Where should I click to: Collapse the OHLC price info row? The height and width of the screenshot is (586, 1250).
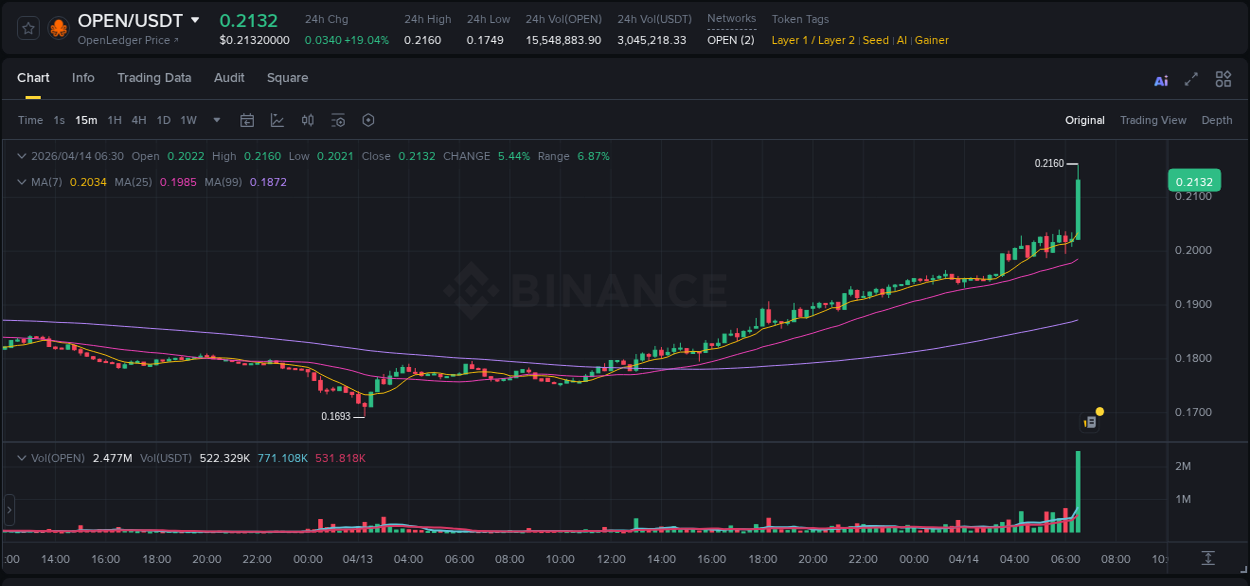[22, 156]
